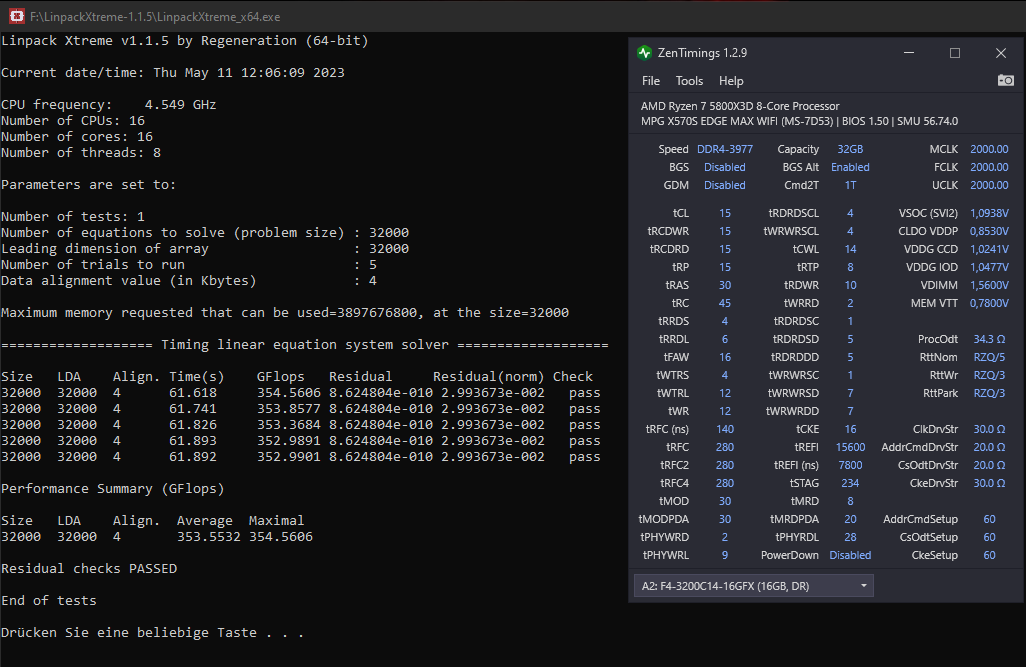The width and height of the screenshot is (1026, 667).
Task: Click the MPG X570S EDGE MAX WIFI motherboard line
Action: [799, 121]
